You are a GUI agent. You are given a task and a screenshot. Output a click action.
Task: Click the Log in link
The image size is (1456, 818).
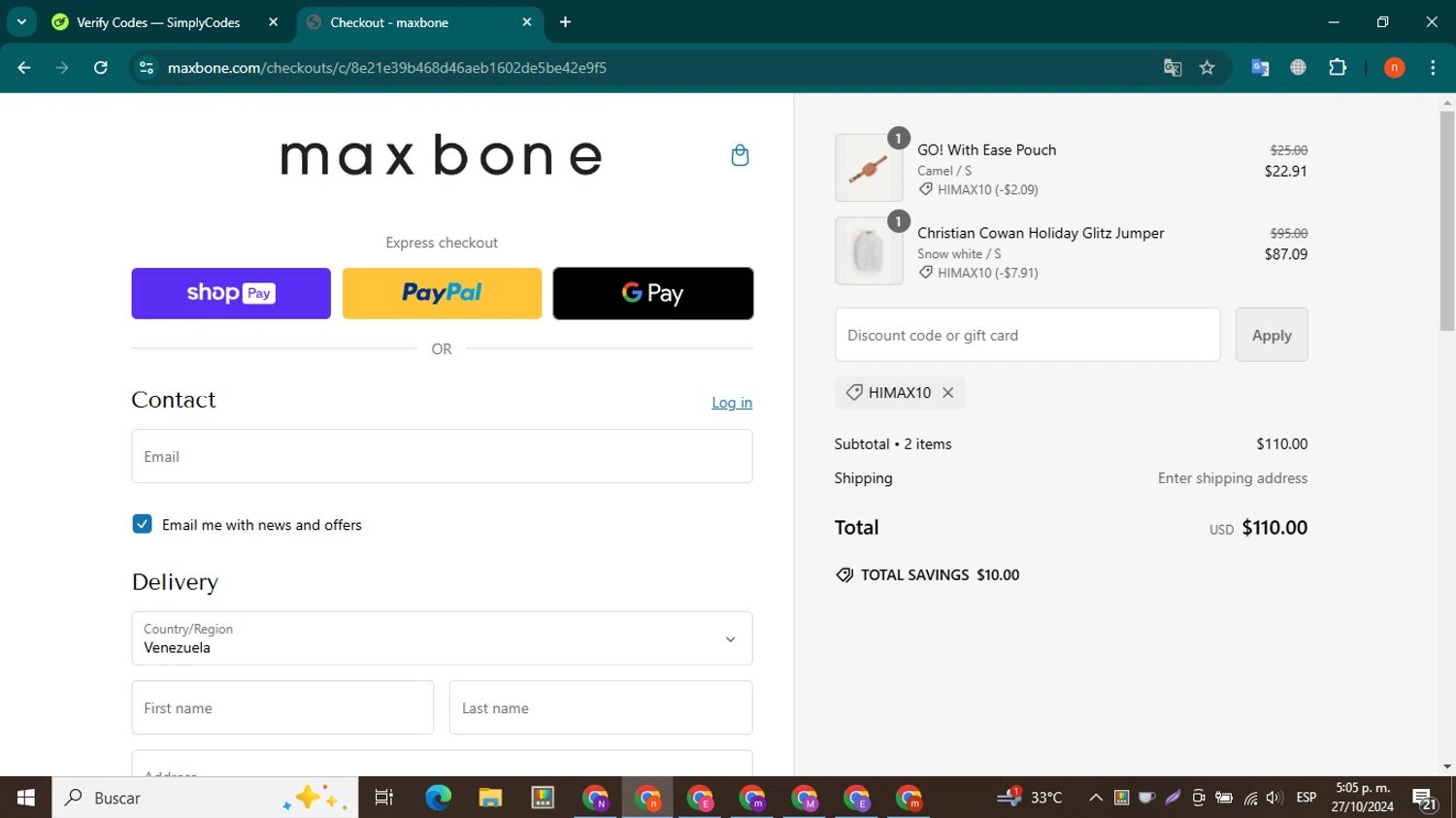[732, 403]
